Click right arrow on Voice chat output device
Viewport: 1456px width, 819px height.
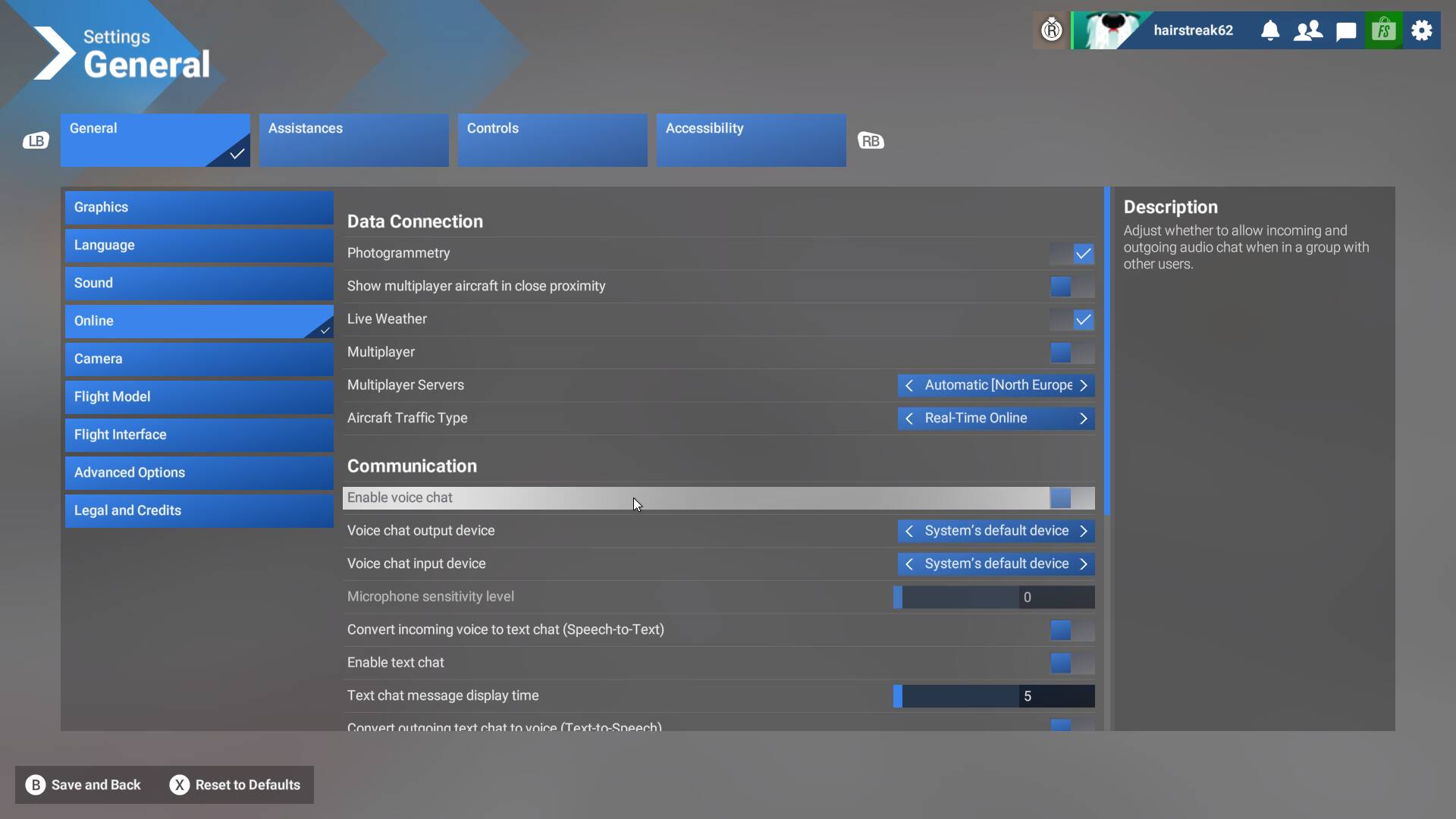[1084, 531]
